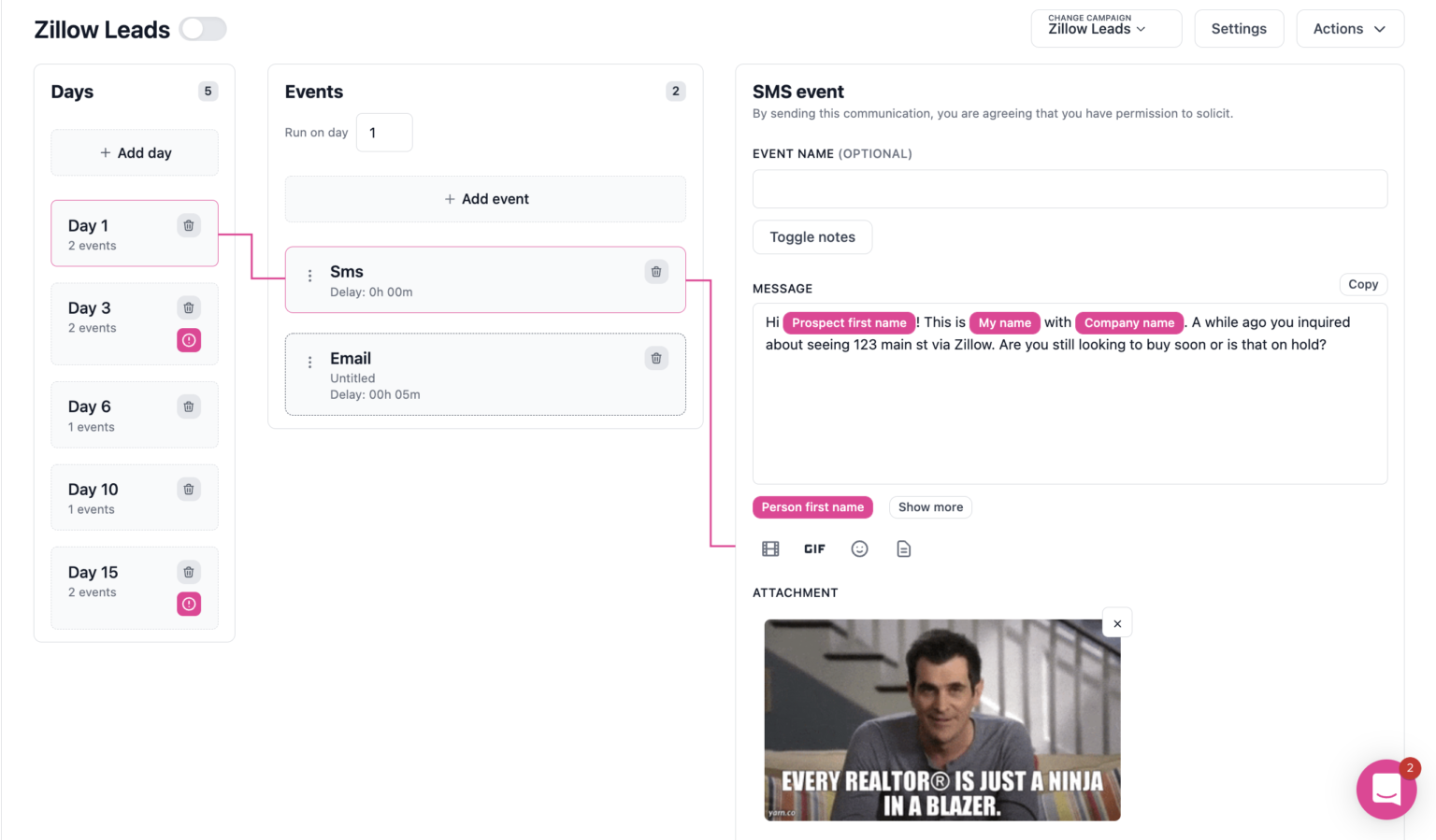The image size is (1436, 840).
Task: Expand Show more variable tags
Action: point(930,506)
